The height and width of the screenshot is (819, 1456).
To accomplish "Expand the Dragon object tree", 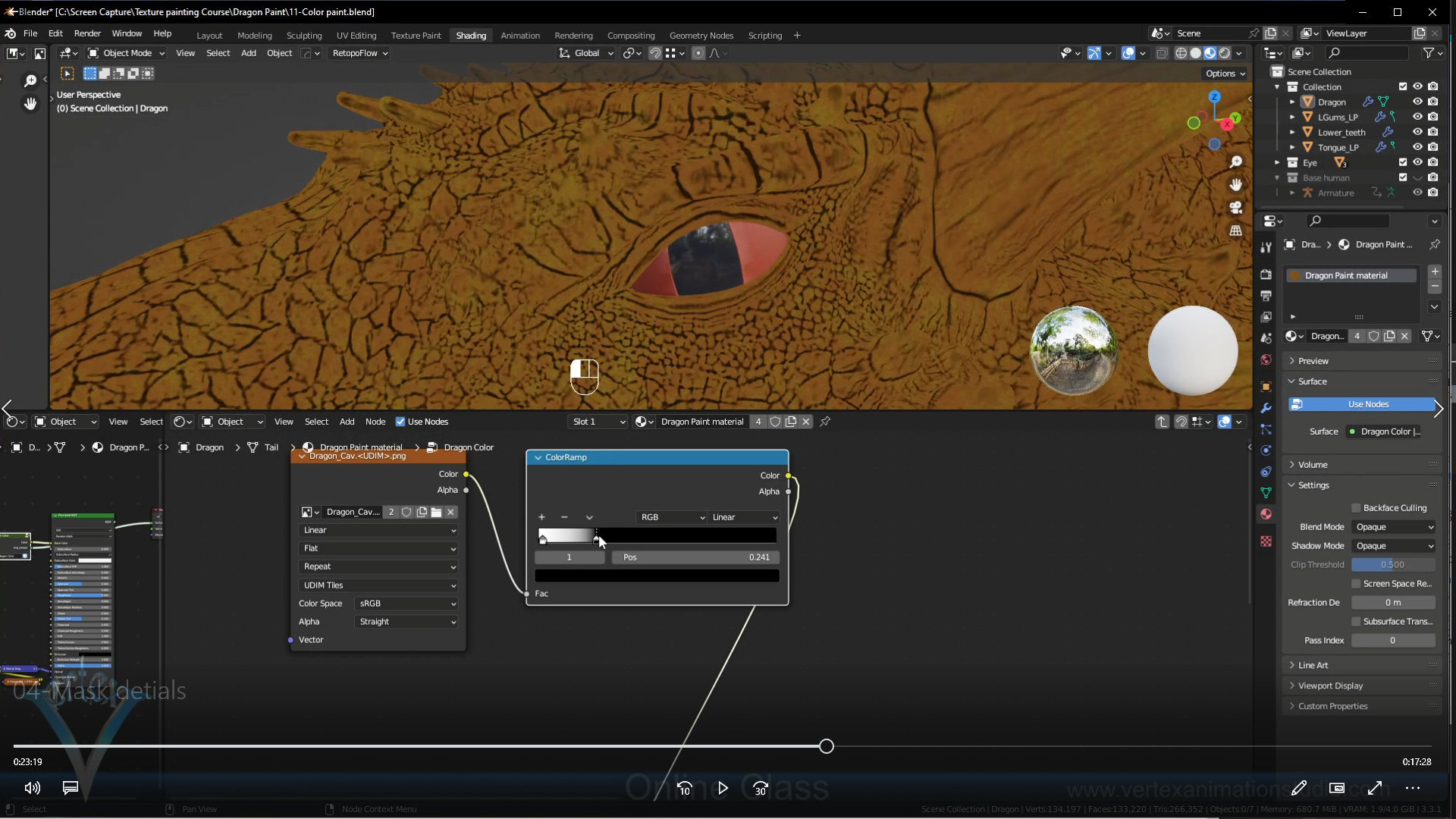I will [x=1292, y=102].
